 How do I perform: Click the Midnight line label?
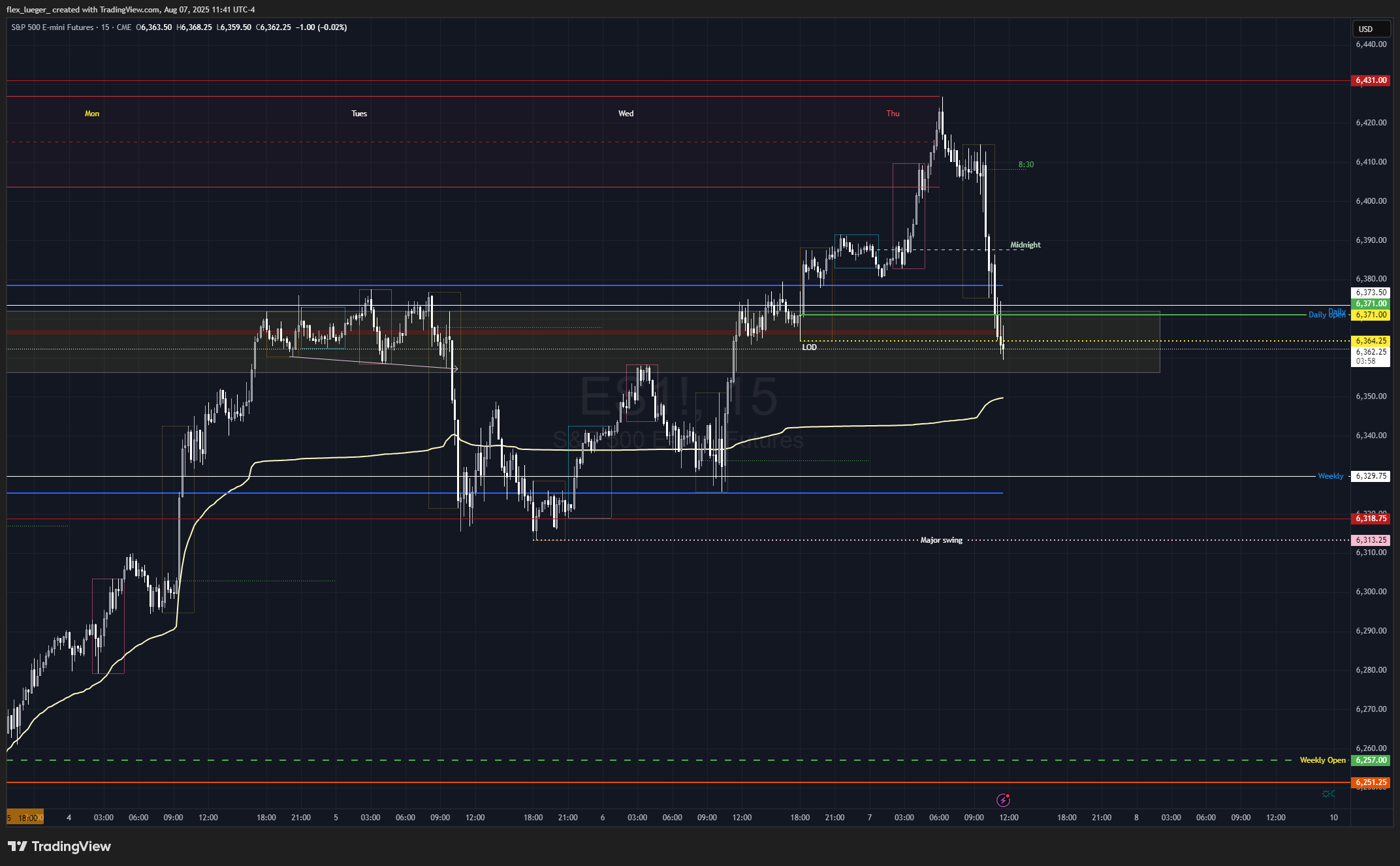[1025, 245]
